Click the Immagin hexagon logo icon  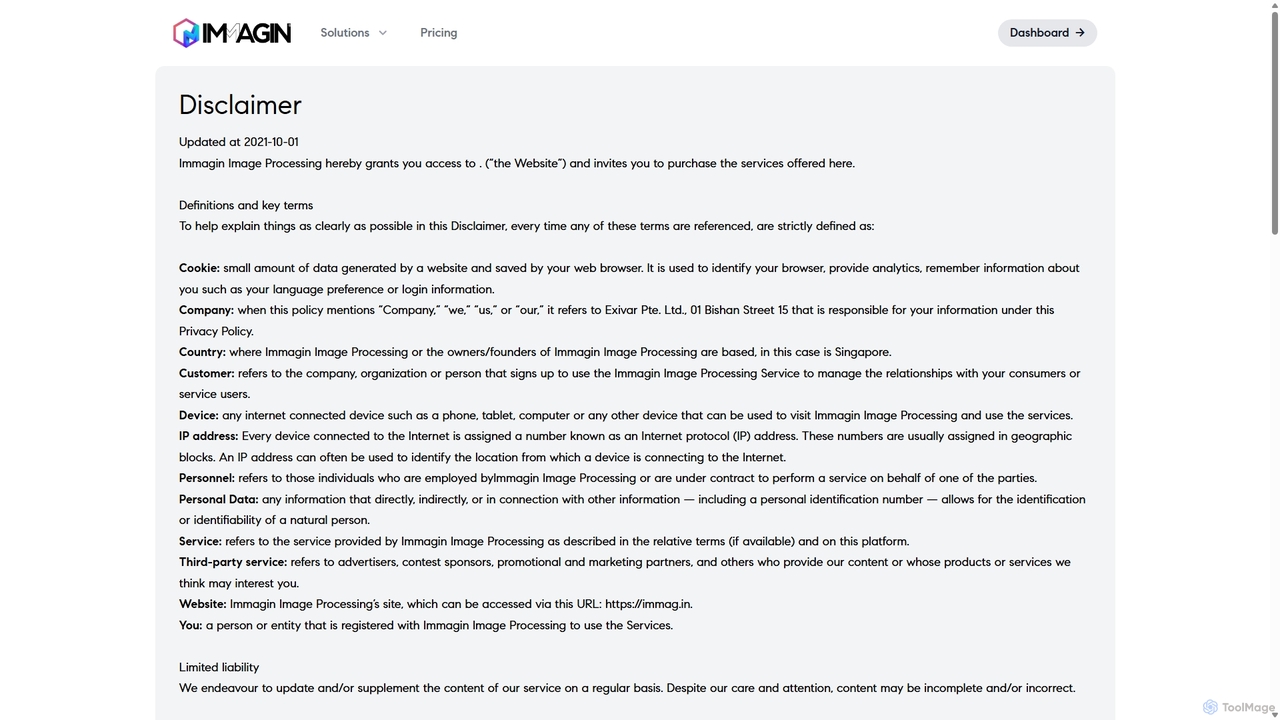pyautogui.click(x=186, y=33)
